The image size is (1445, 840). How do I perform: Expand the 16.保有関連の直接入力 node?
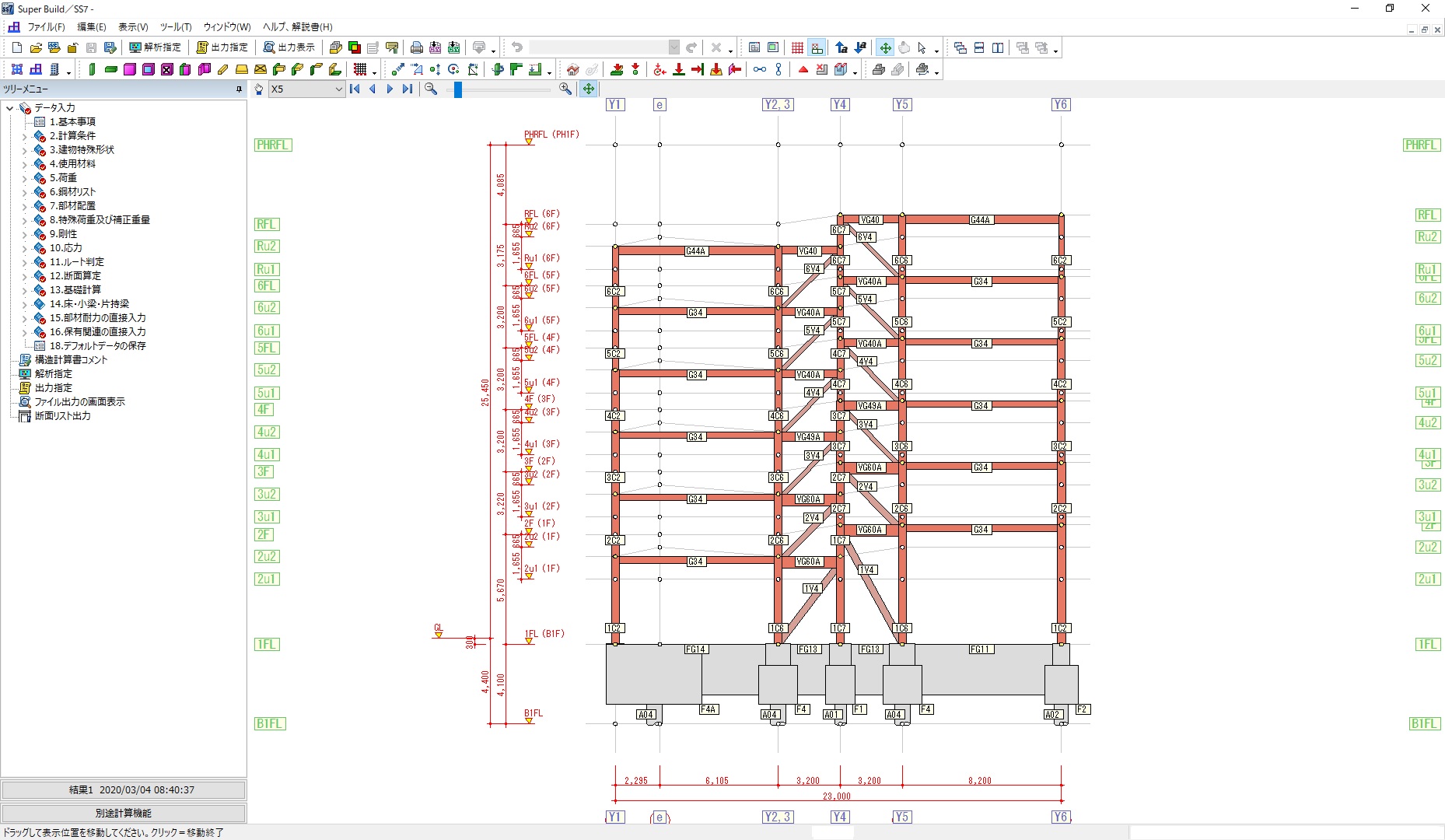click(24, 332)
